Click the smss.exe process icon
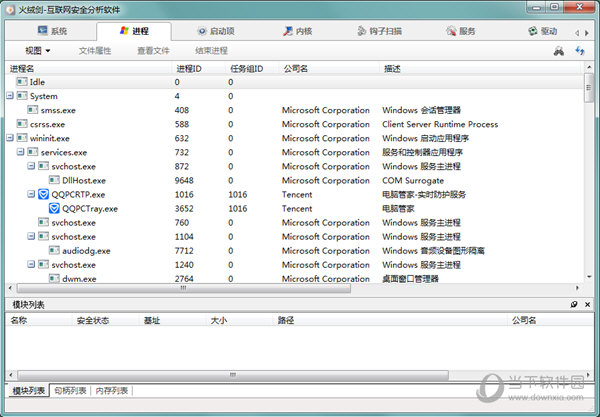Screen dimensions: 600x417 click(x=33, y=110)
